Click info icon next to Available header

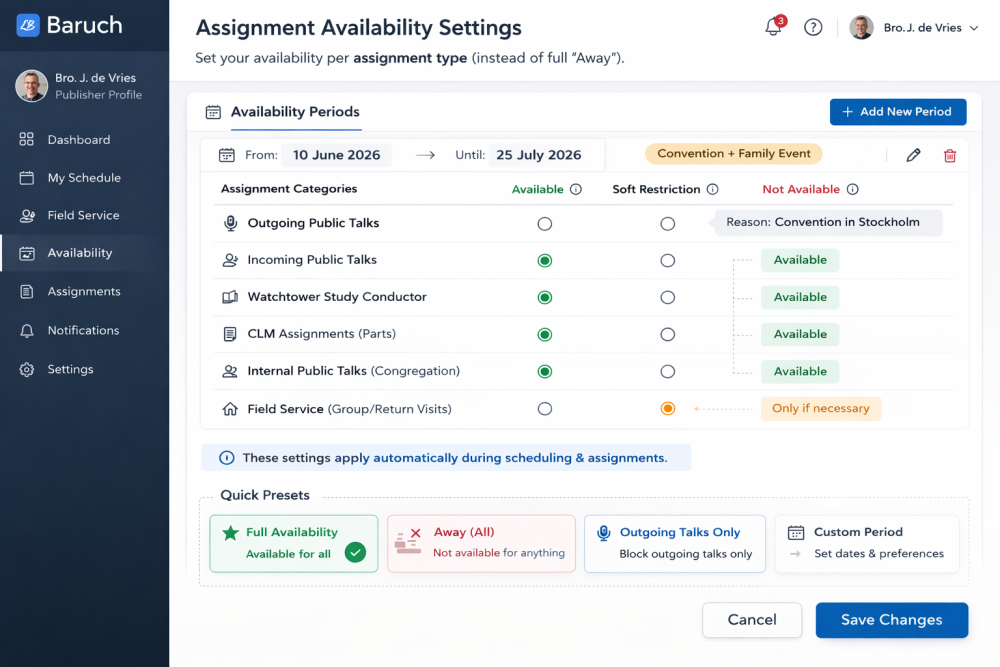pyautogui.click(x=576, y=190)
